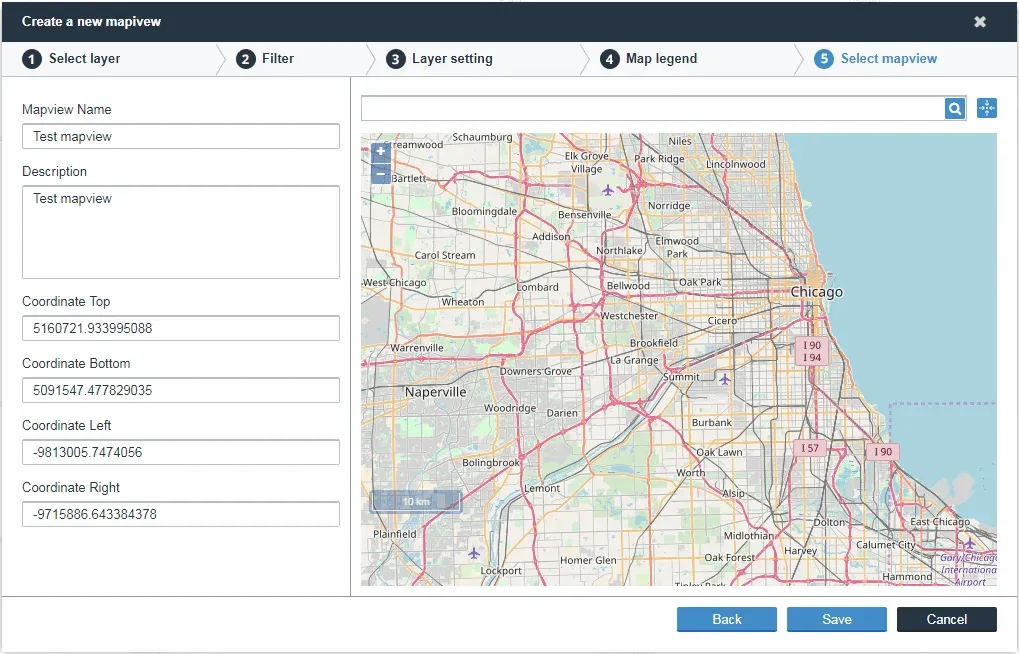The height and width of the screenshot is (654, 1019).
Task: Focus the Coordinate Top field
Action: tap(181, 328)
